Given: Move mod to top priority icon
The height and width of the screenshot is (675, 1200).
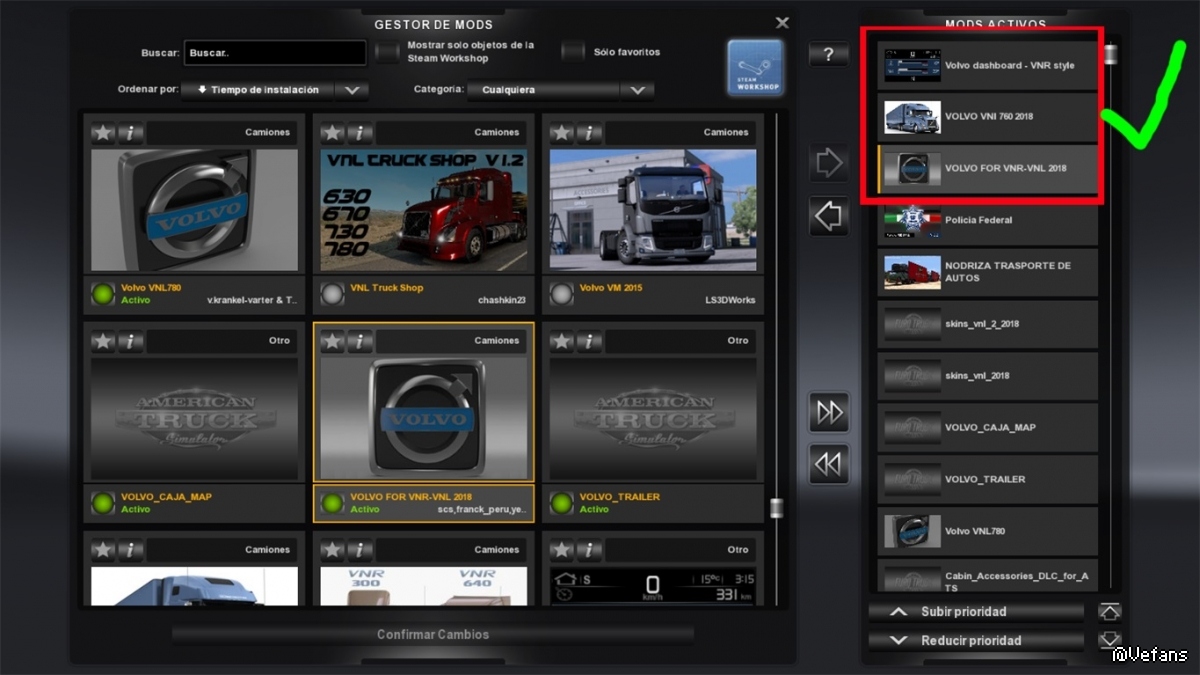Looking at the screenshot, I should point(1109,612).
